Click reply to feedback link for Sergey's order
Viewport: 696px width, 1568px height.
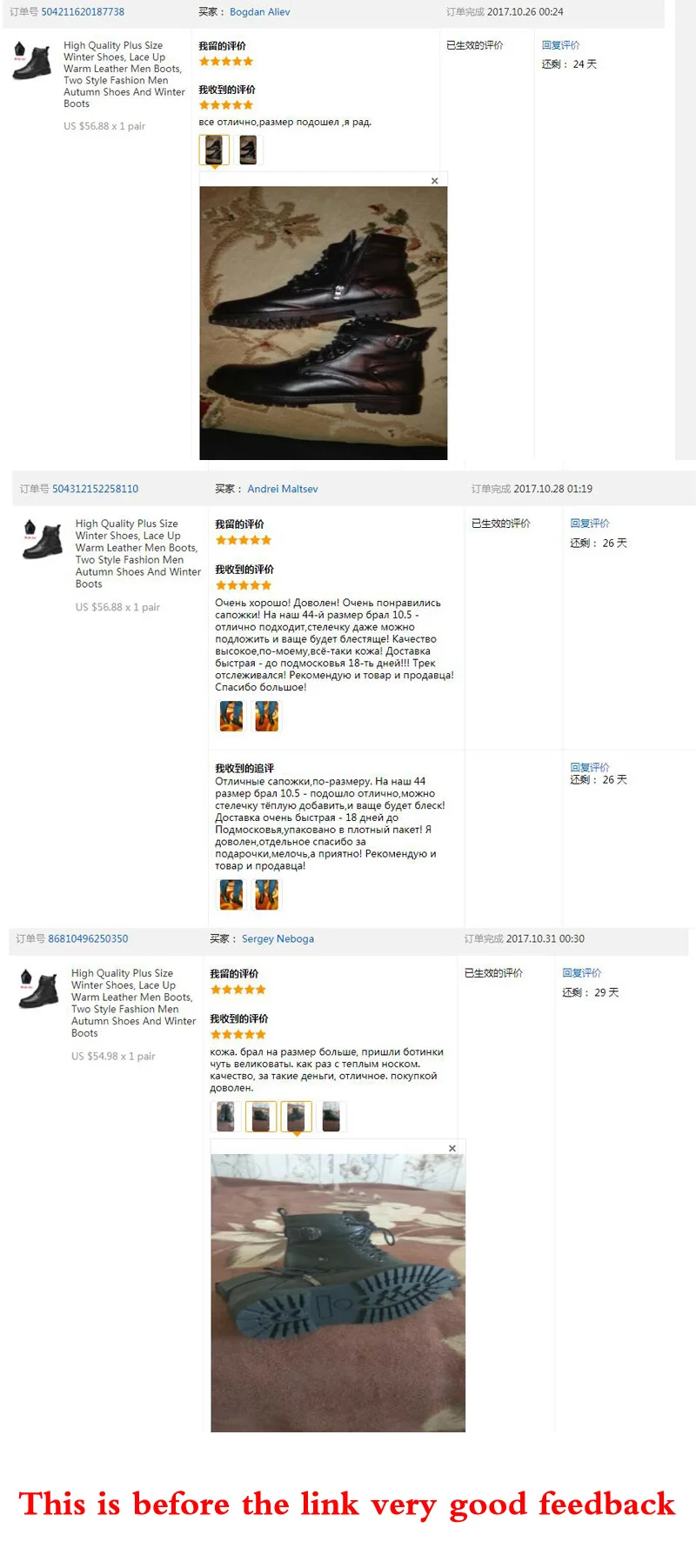(582, 972)
